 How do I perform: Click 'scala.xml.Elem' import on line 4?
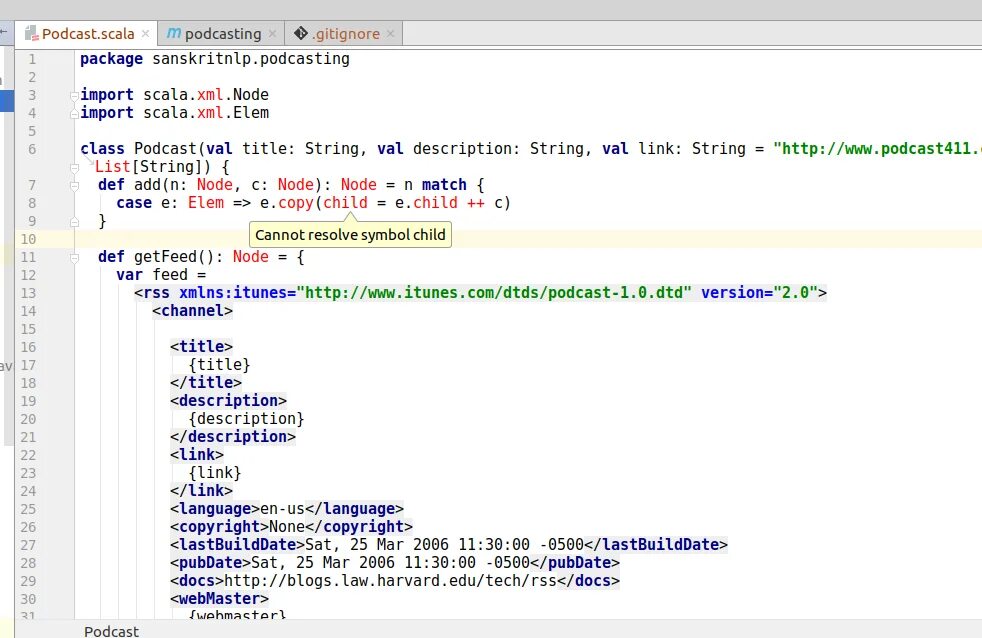tap(206, 113)
